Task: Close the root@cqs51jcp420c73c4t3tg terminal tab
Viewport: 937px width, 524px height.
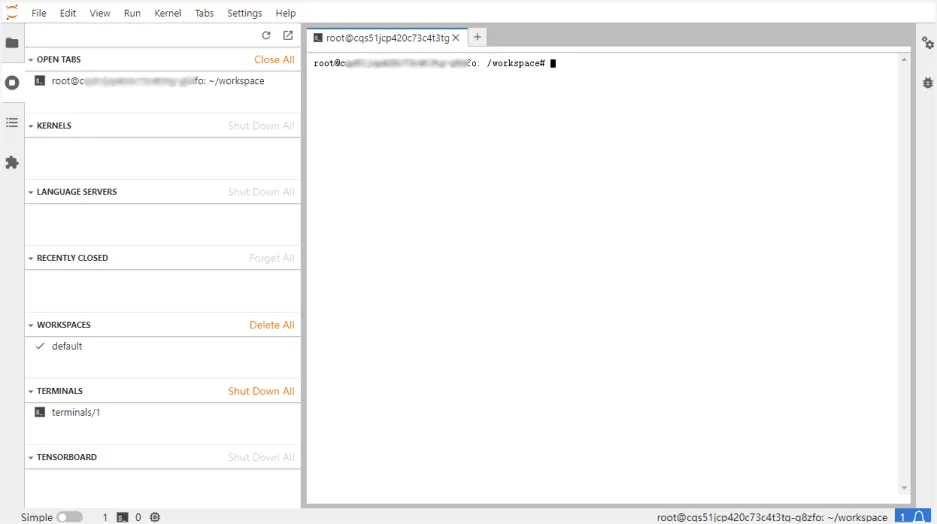Action: pyautogui.click(x=456, y=38)
